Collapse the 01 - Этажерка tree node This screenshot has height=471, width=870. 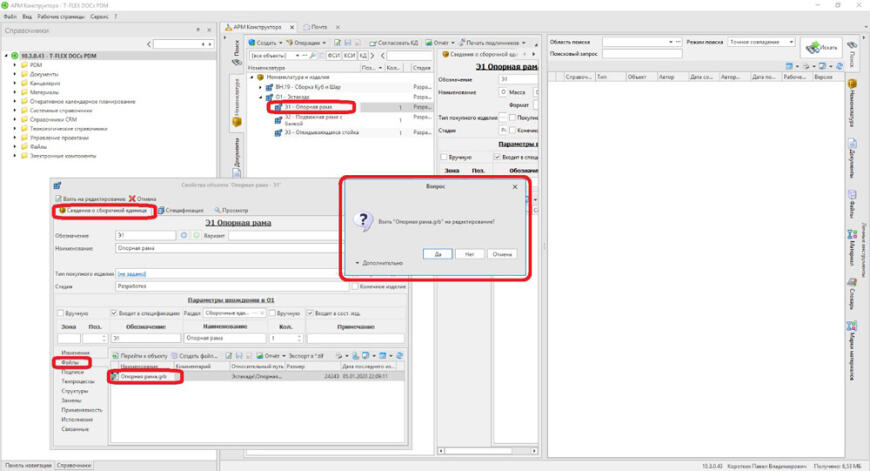coord(260,97)
